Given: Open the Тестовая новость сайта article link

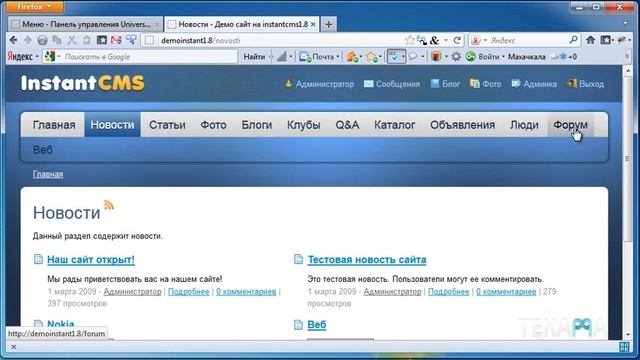Looking at the screenshot, I should (367, 260).
